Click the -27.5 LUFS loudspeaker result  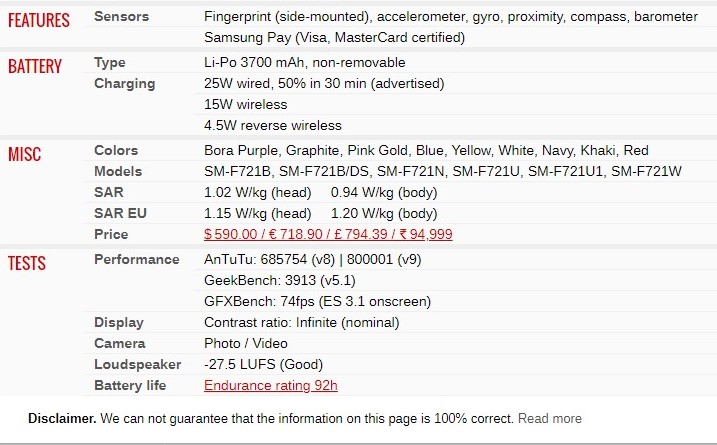pyautogui.click(x=263, y=365)
